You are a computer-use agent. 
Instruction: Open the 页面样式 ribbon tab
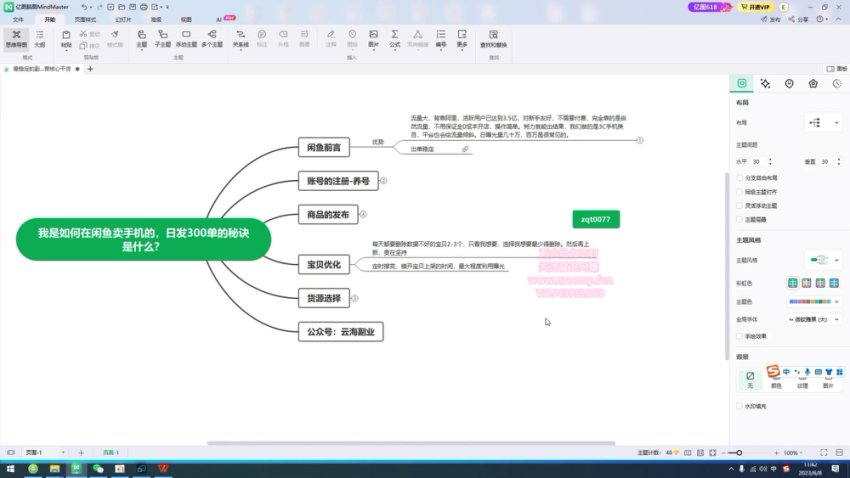(x=86, y=19)
